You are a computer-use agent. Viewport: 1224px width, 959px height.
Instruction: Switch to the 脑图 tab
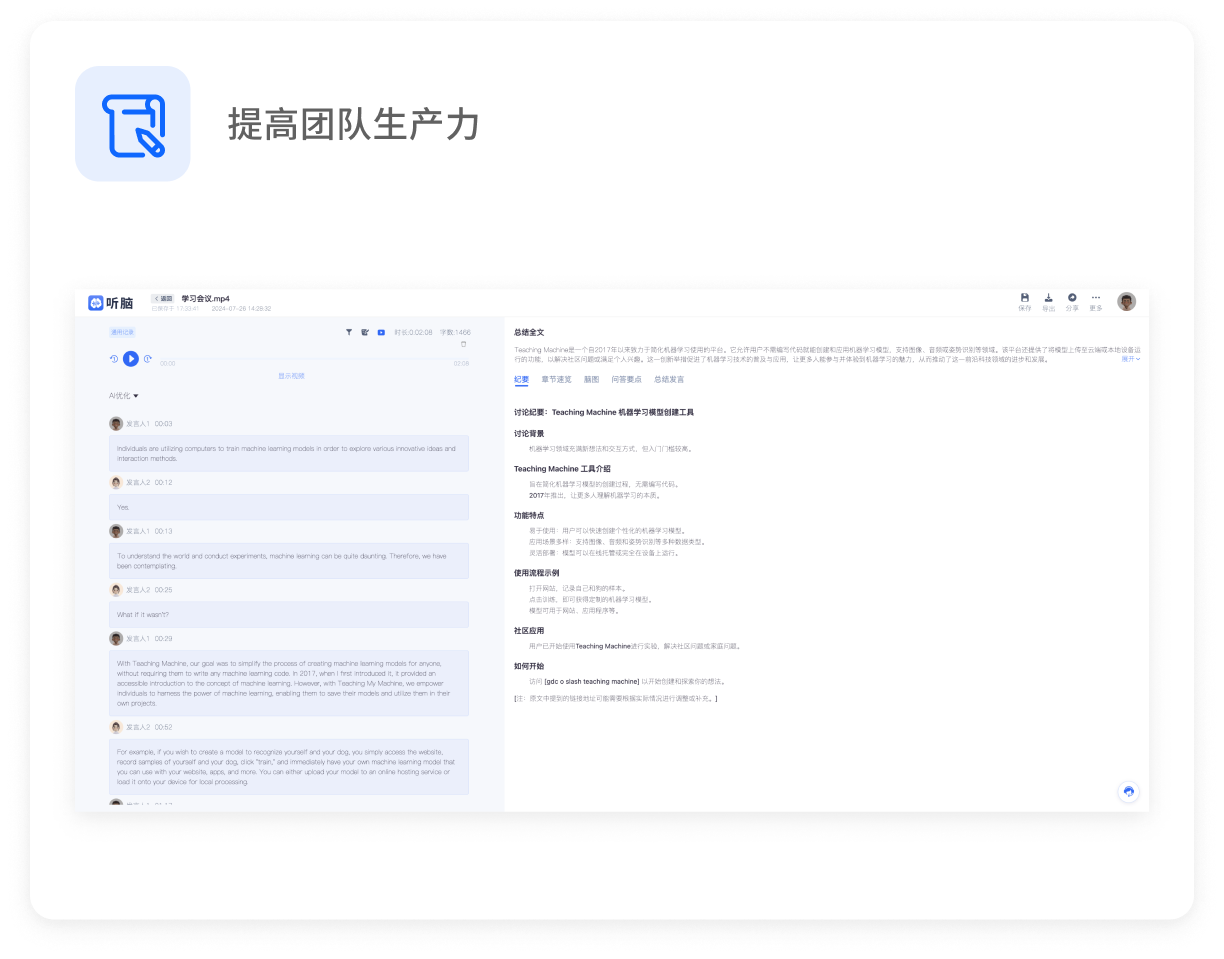(591, 380)
